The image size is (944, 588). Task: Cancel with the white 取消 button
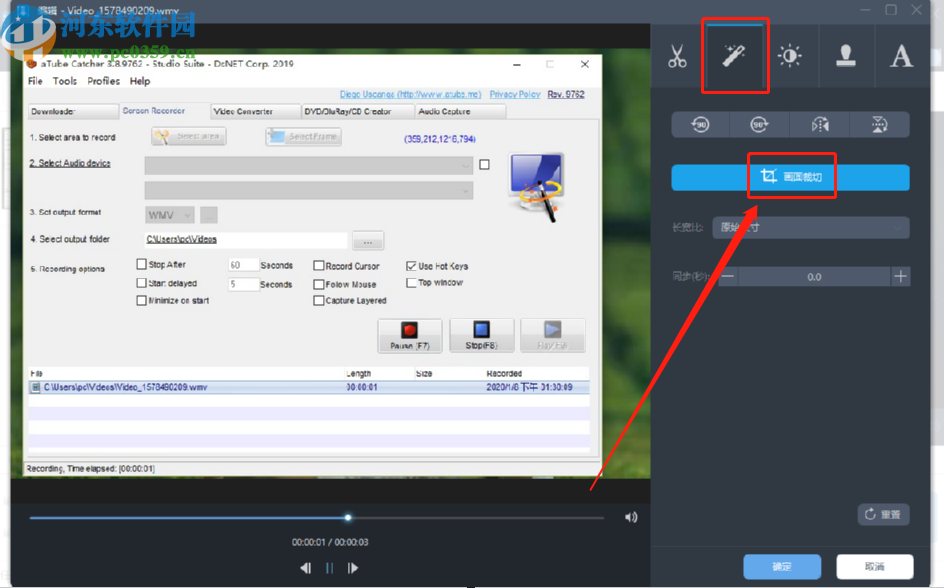tap(875, 566)
